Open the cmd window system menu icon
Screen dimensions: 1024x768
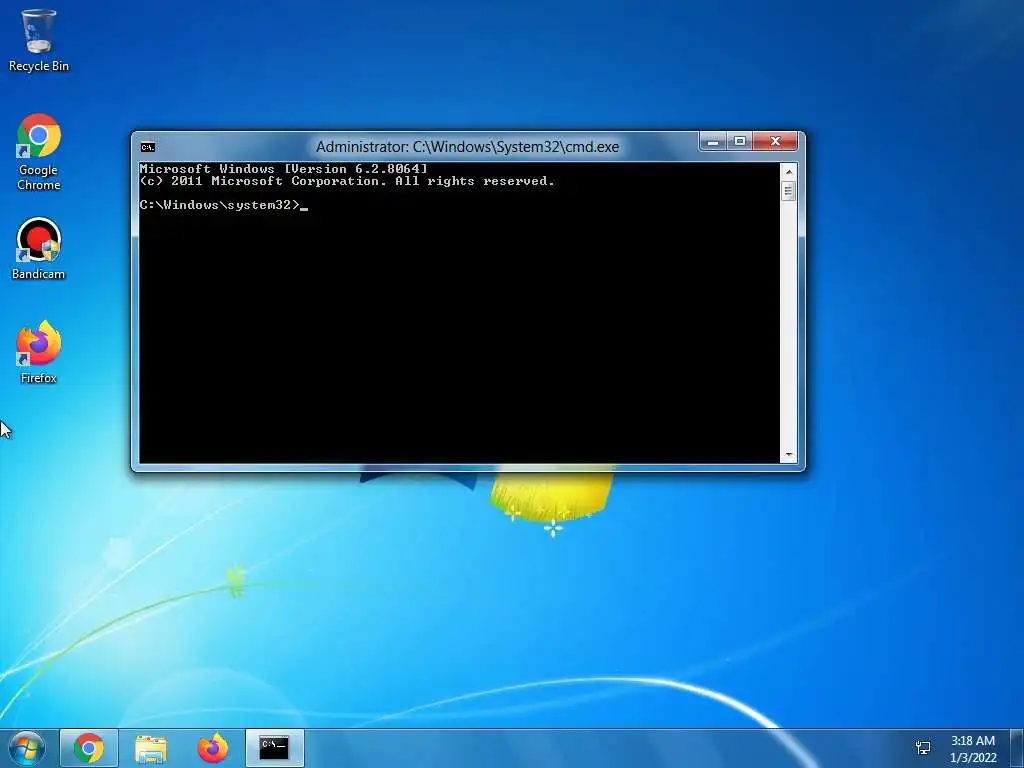tap(148, 147)
